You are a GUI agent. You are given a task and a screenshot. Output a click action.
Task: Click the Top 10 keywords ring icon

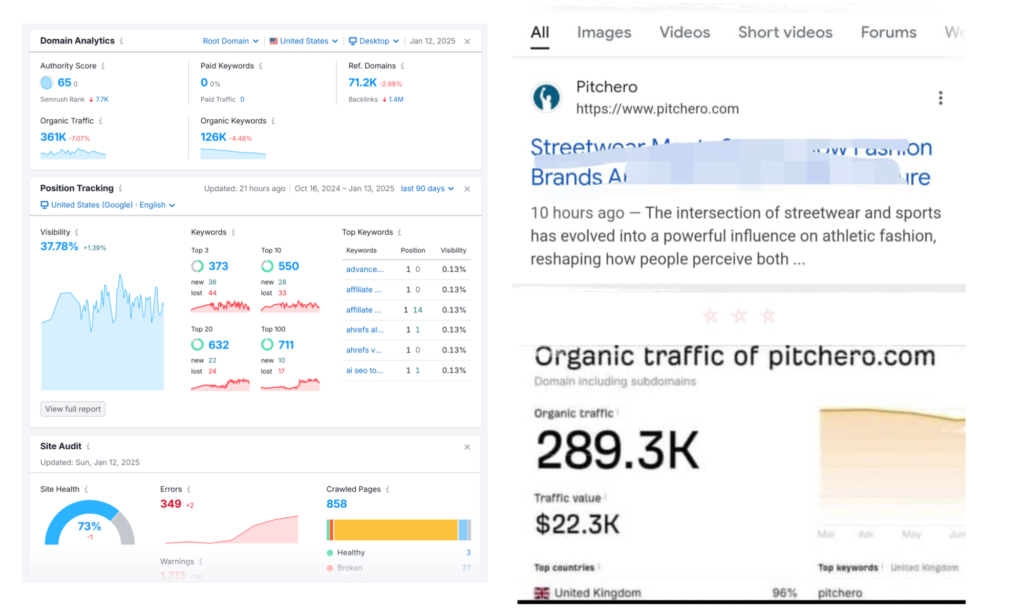coord(267,266)
